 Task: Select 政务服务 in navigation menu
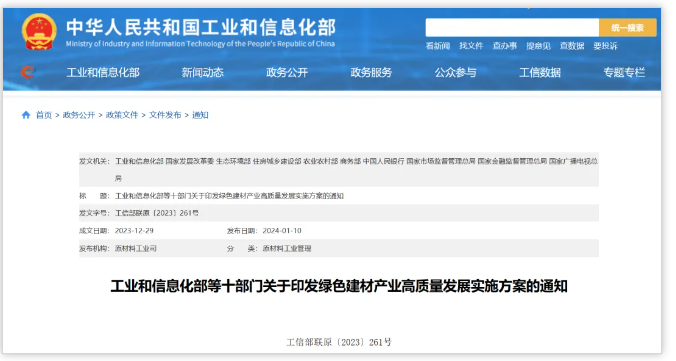(371, 72)
